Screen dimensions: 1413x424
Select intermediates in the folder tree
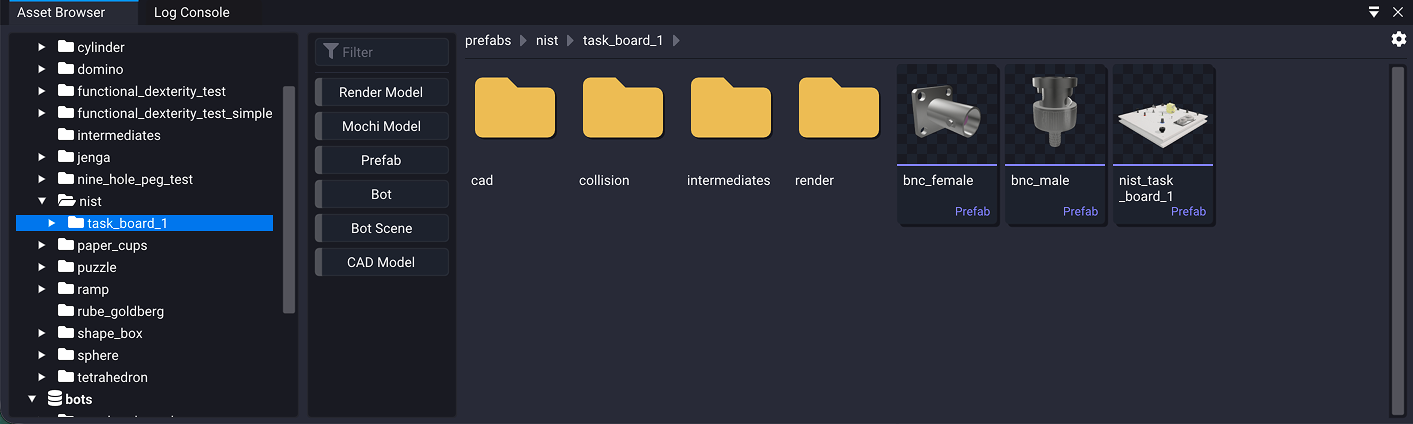(118, 135)
